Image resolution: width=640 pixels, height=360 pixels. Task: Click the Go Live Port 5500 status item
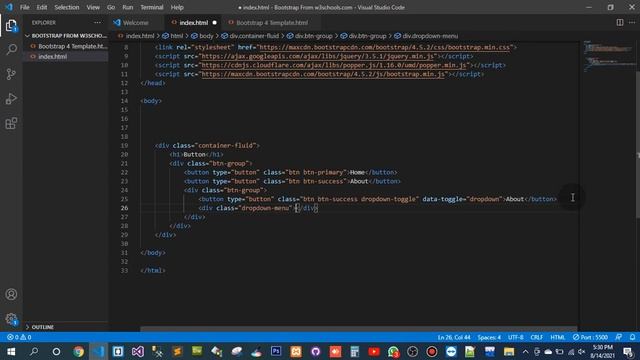(590, 337)
